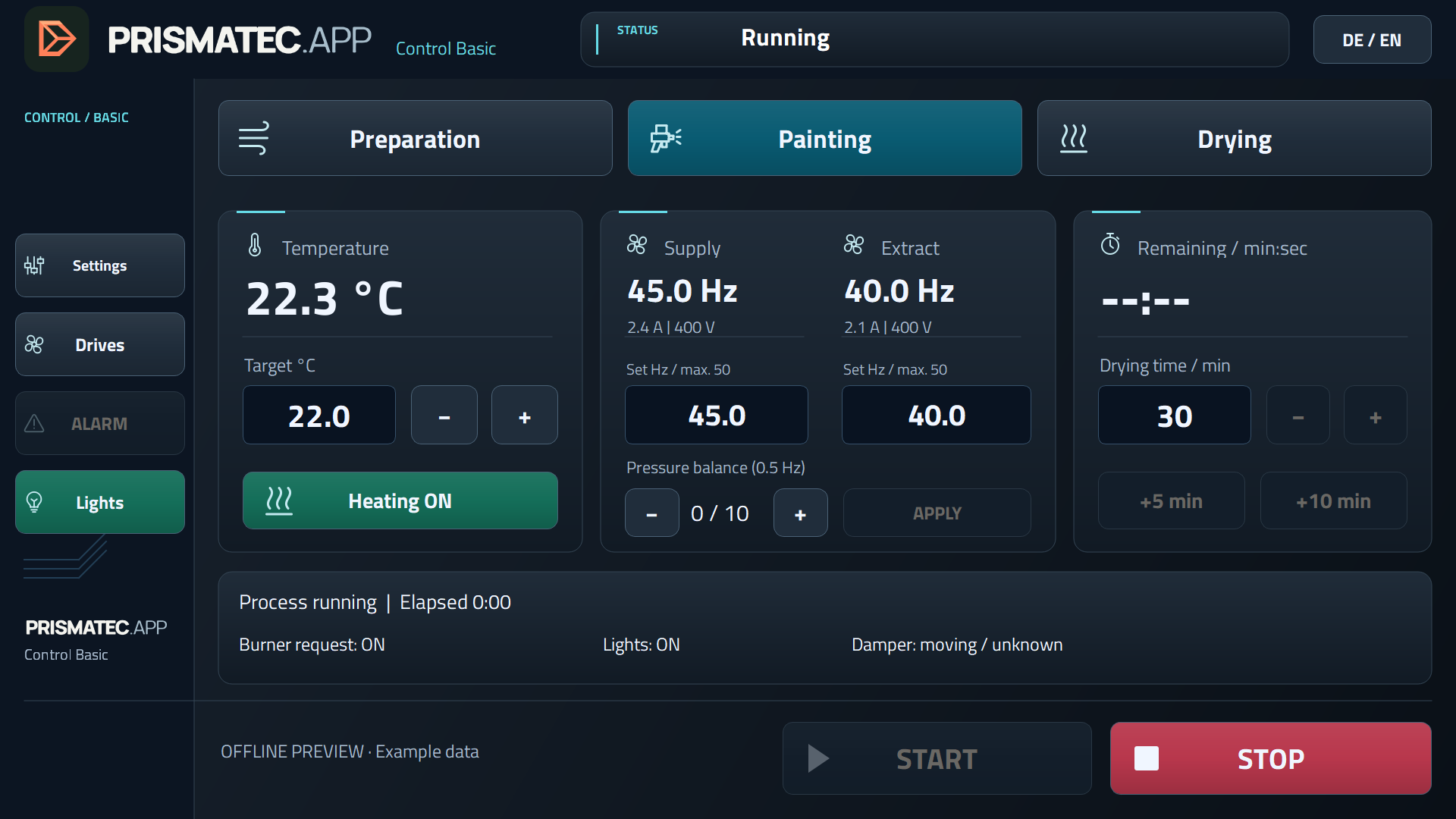
Task: Click the stopwatch icon beside Remaining
Action: click(x=1110, y=244)
